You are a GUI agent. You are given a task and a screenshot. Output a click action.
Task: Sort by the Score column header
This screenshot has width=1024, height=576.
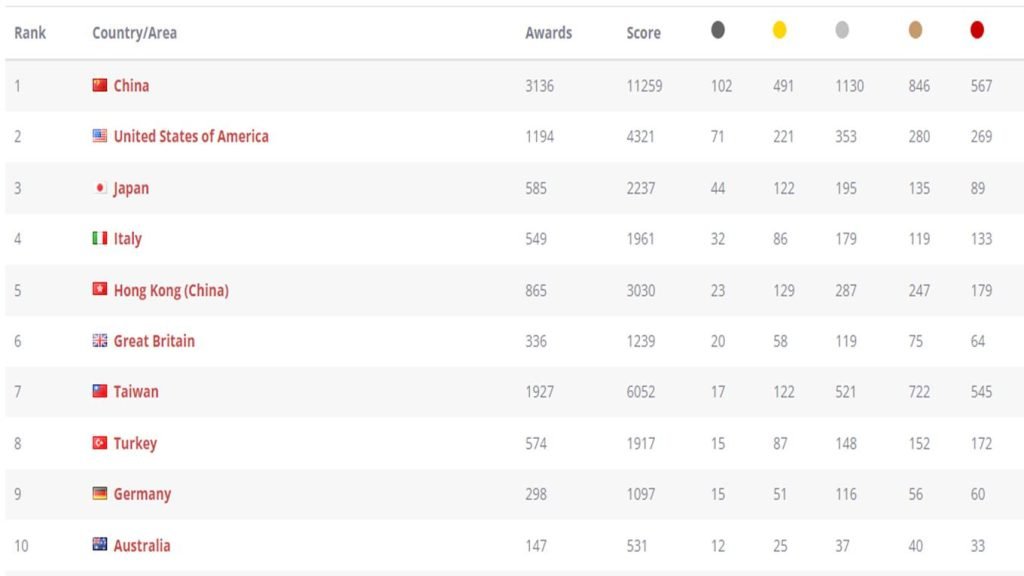(643, 33)
